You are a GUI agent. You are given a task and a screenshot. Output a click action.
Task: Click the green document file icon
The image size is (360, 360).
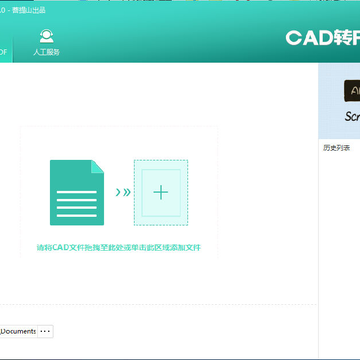click(x=77, y=193)
